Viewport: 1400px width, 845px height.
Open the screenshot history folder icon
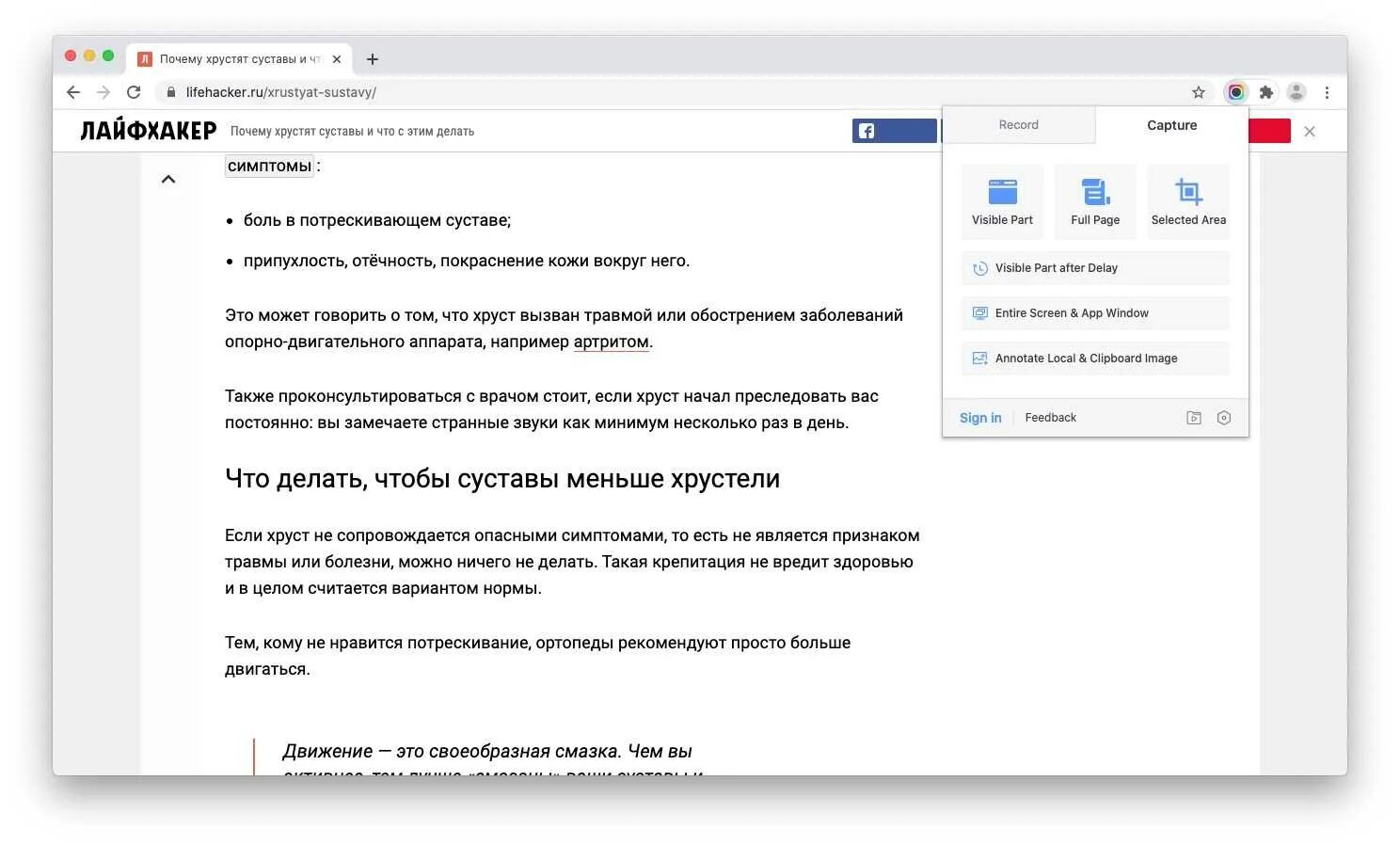point(1194,418)
